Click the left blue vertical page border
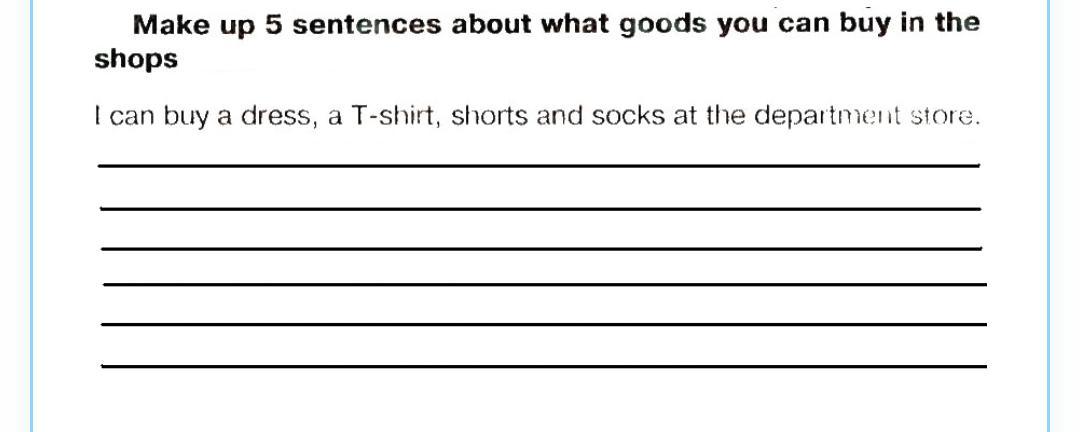The image size is (1080, 432). click(x=32, y=216)
